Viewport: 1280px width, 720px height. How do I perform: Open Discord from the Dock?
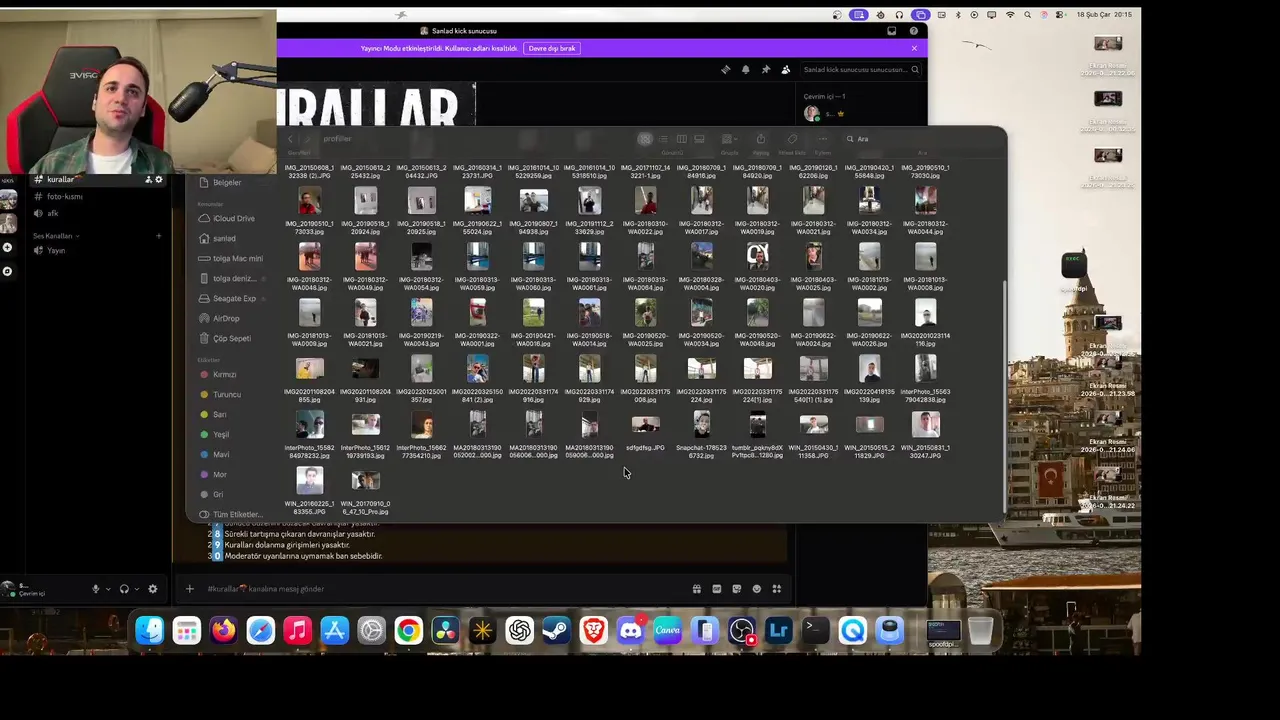631,630
